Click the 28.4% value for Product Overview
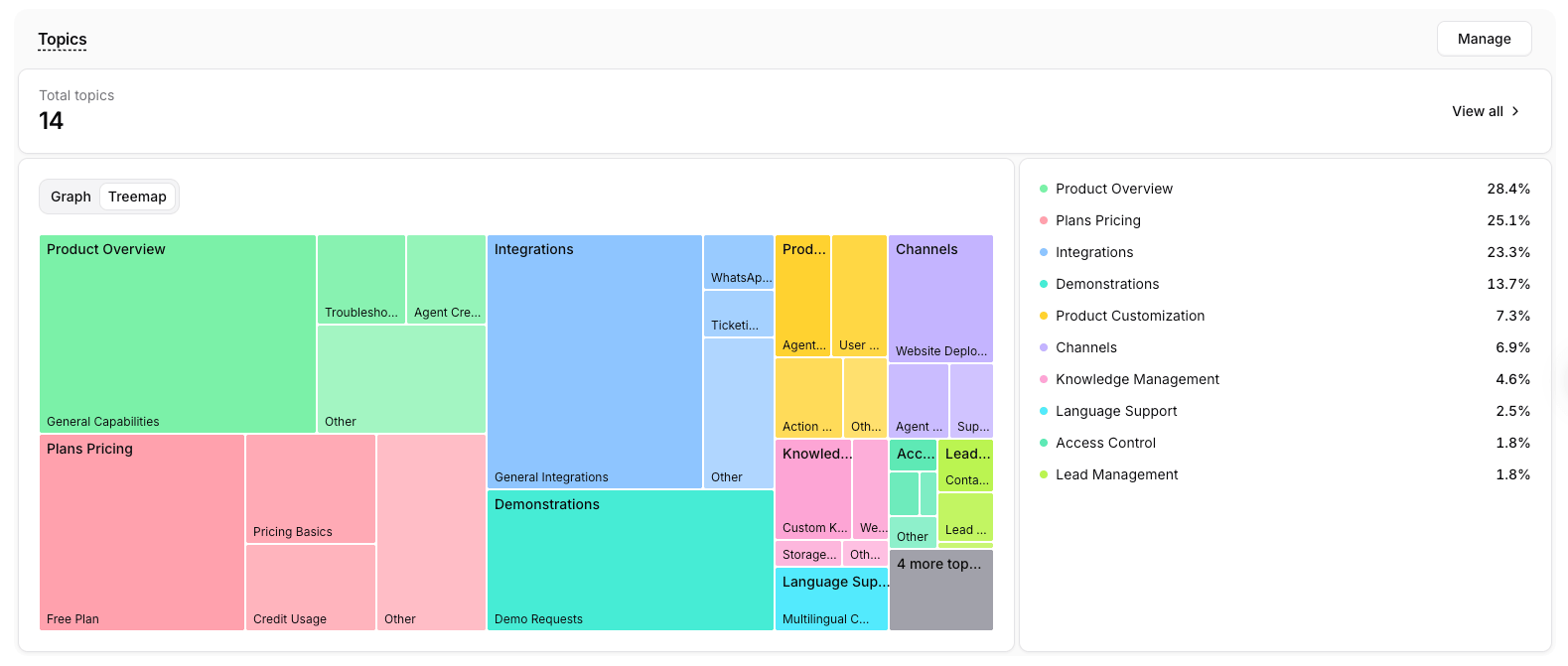Viewport: 1568px width, 666px height. coord(1508,189)
